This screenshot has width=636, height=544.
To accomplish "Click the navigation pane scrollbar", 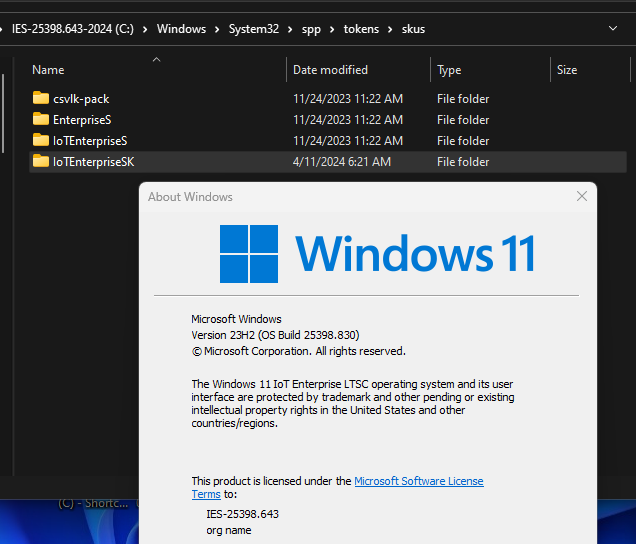I will [x=3, y=114].
